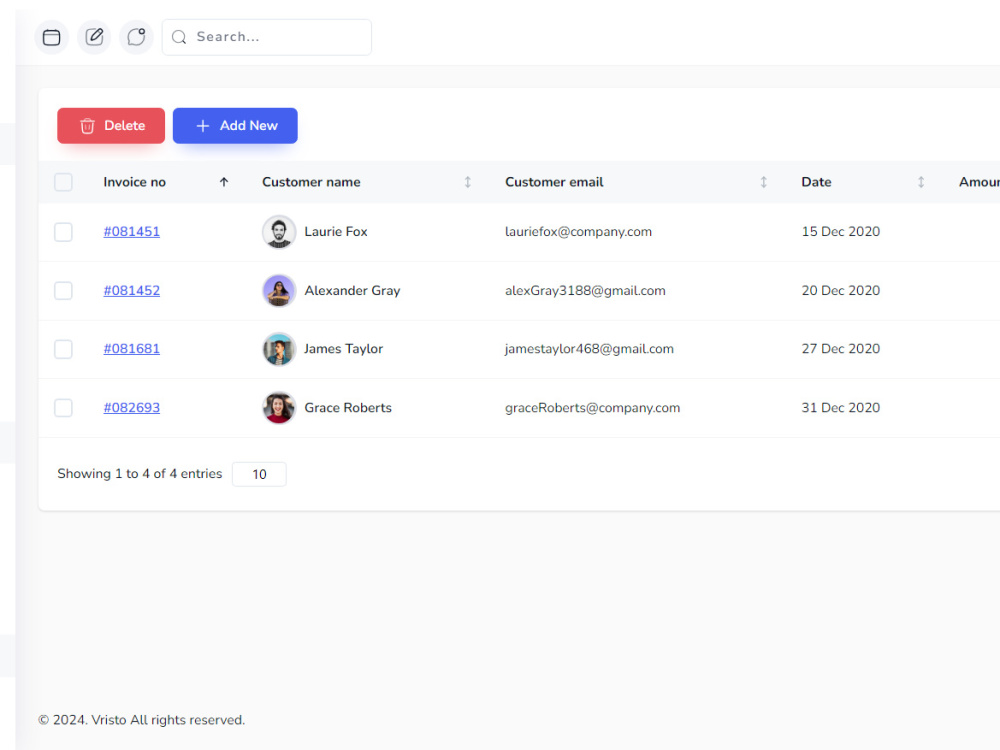
Task: Open invoice link #082693
Action: (132, 408)
